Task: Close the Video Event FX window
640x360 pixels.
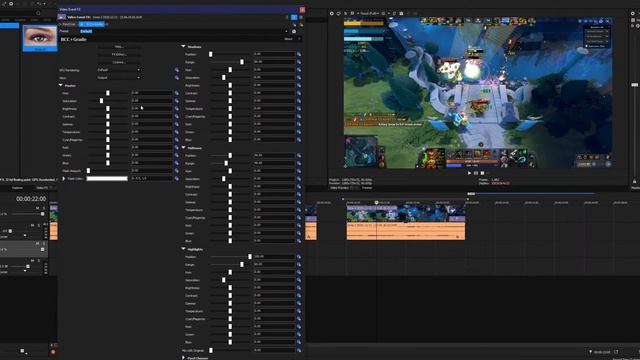Action: point(302,9)
